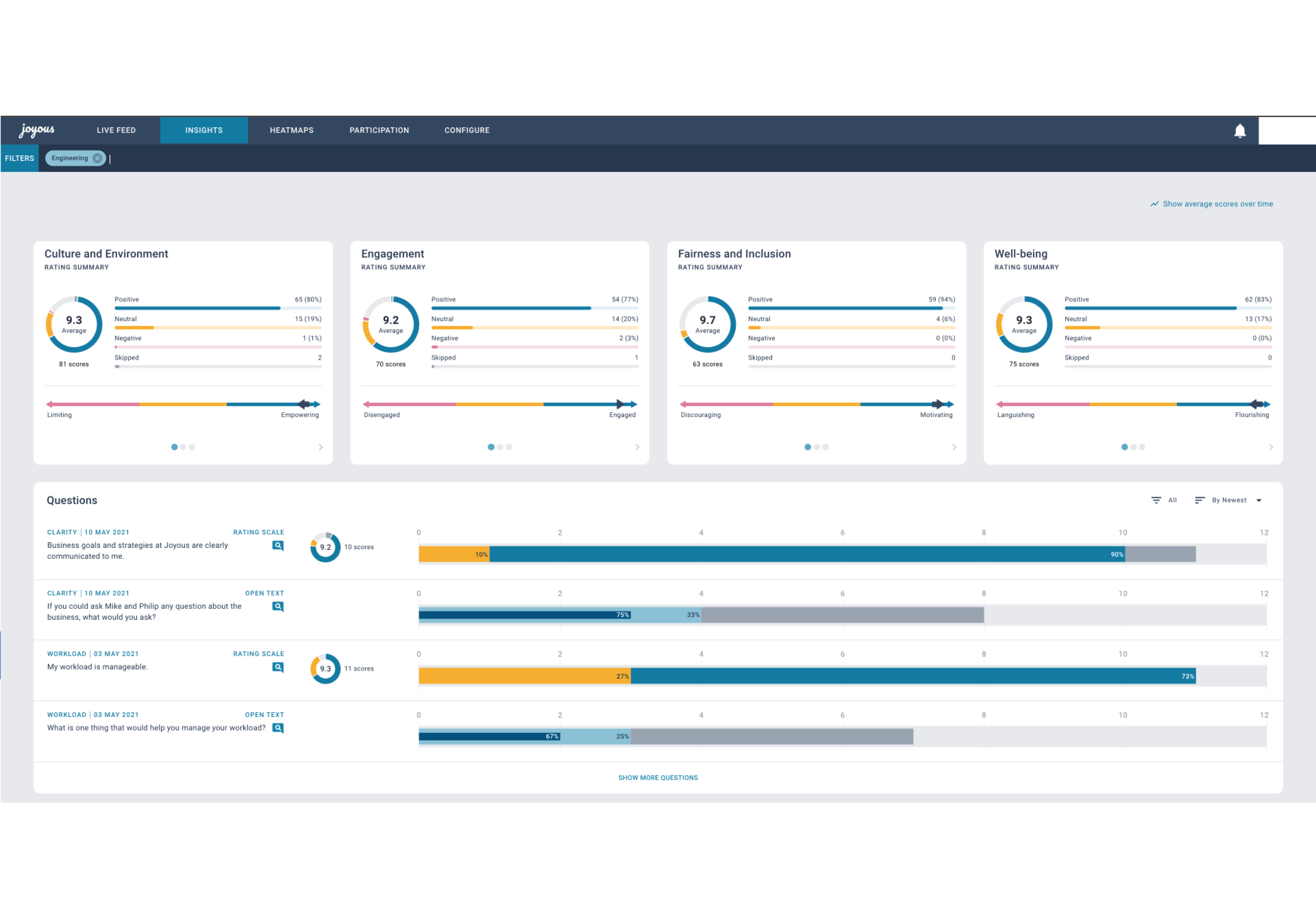Click the Joyous logo

(x=37, y=130)
